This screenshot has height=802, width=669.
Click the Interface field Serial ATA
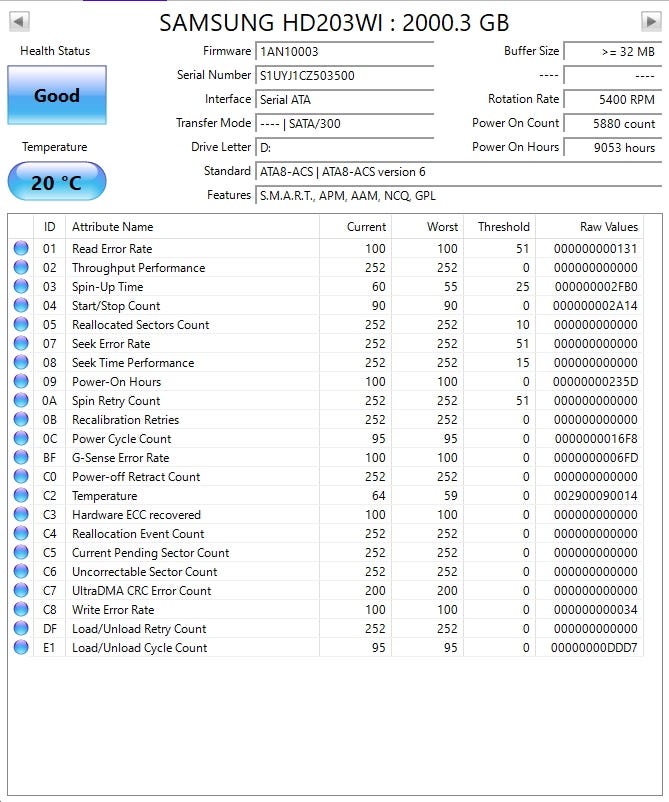pos(344,99)
